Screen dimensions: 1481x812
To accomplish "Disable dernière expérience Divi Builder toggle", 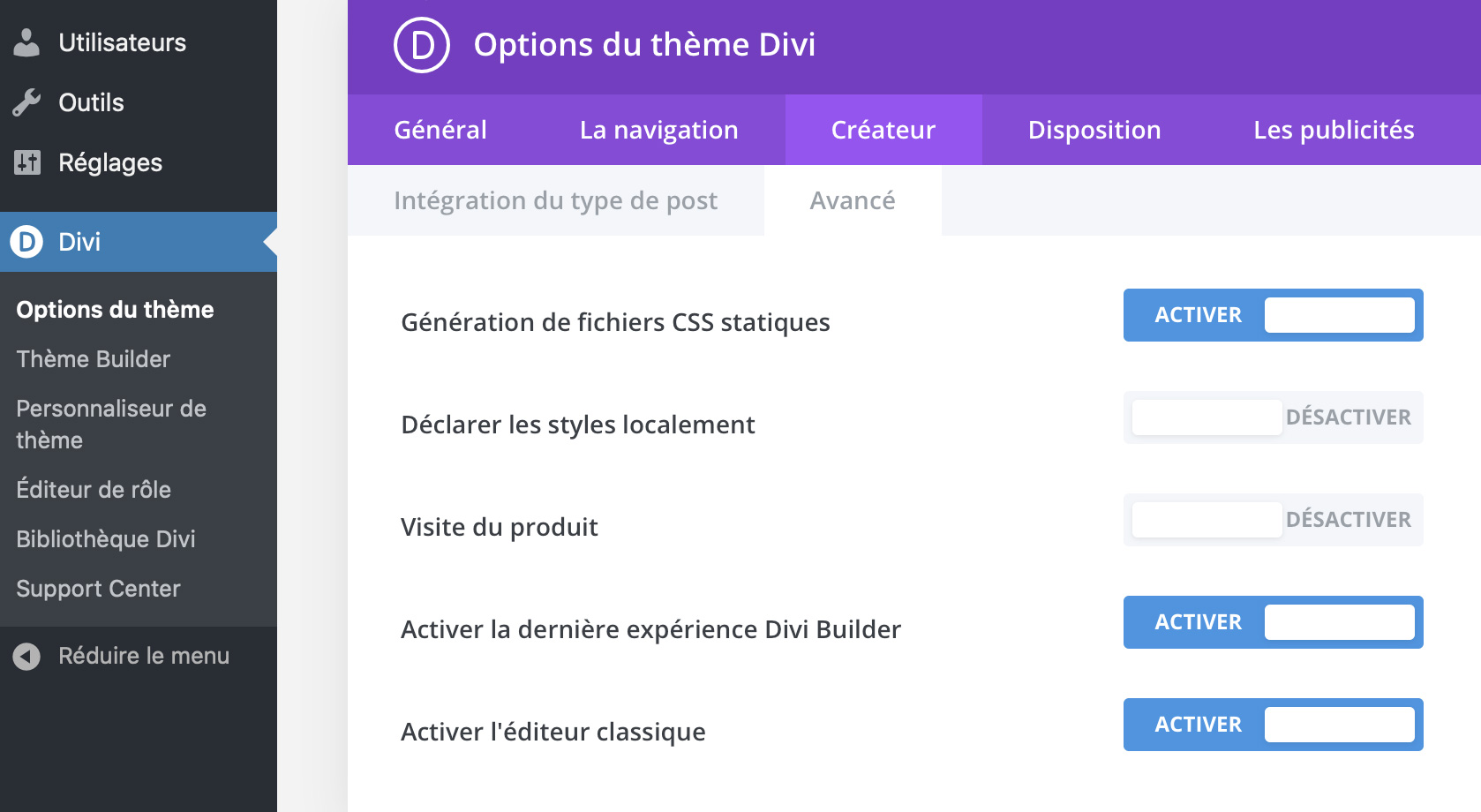I will tap(1273, 622).
